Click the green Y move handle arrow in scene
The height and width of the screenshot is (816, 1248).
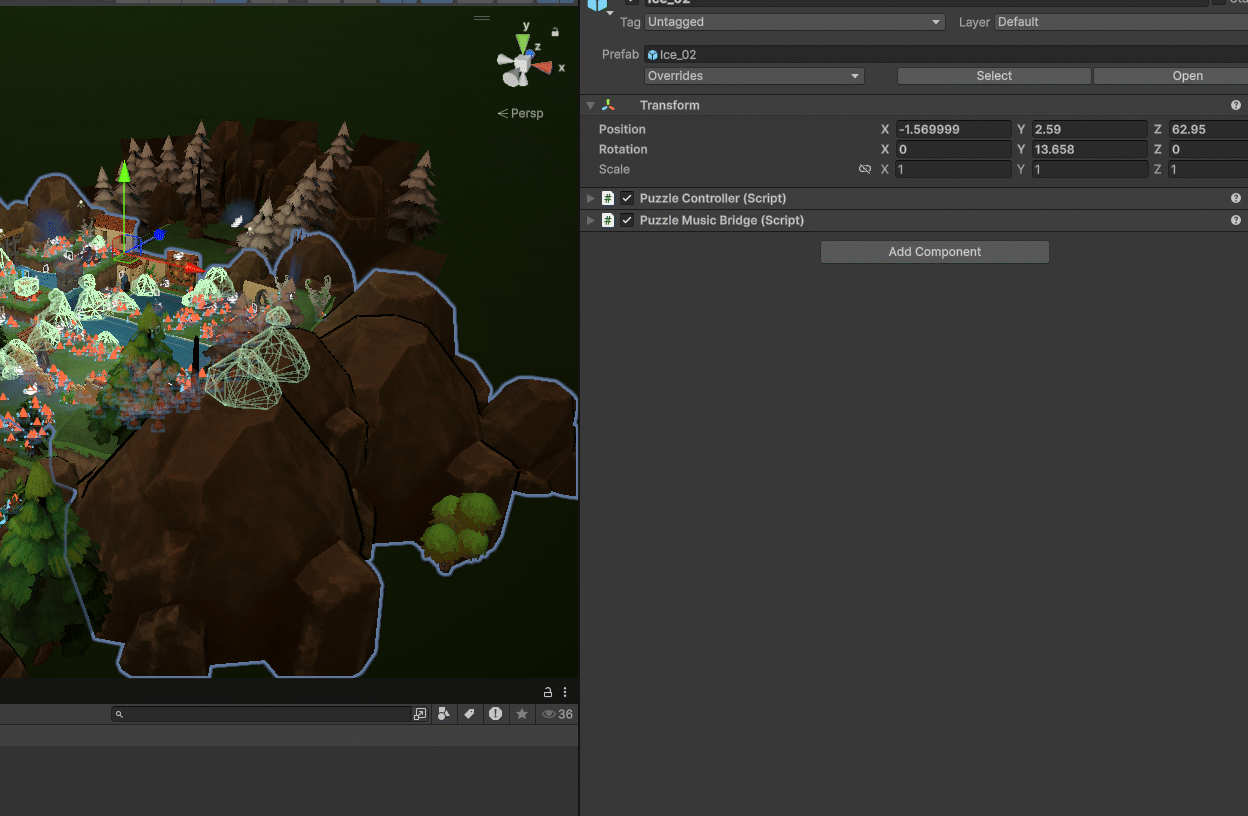pyautogui.click(x=124, y=172)
